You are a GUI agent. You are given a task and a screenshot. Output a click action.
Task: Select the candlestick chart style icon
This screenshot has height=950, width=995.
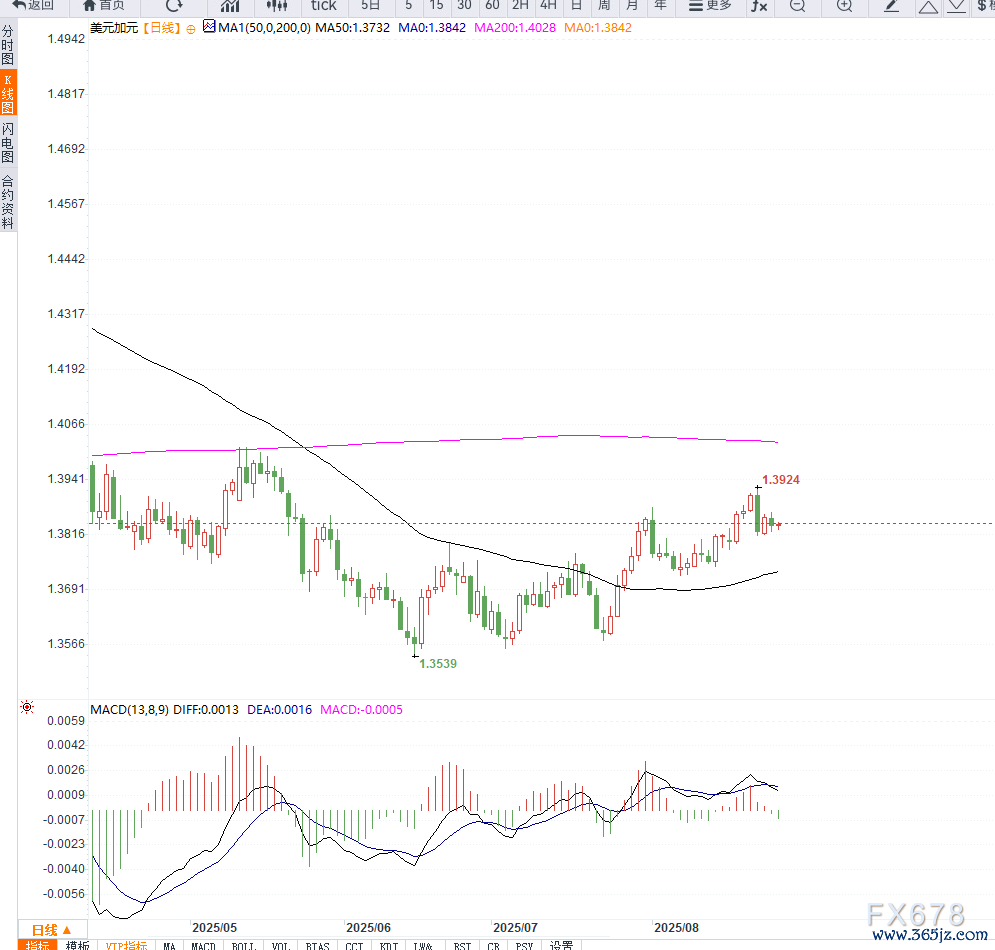[x=276, y=5]
